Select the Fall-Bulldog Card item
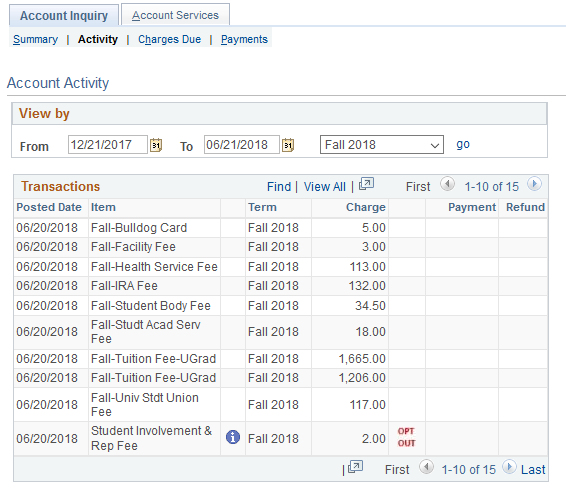Screen dimensions: 566x494 click(139, 228)
